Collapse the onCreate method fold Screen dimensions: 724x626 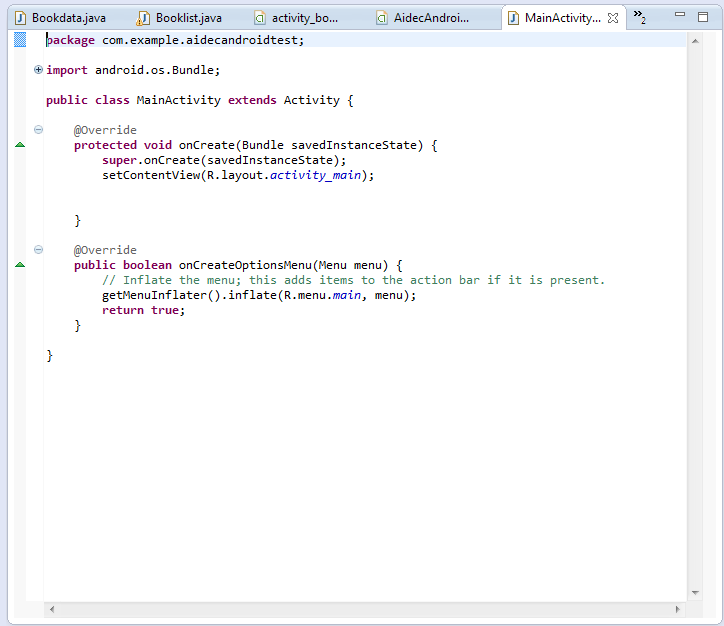tap(38, 130)
